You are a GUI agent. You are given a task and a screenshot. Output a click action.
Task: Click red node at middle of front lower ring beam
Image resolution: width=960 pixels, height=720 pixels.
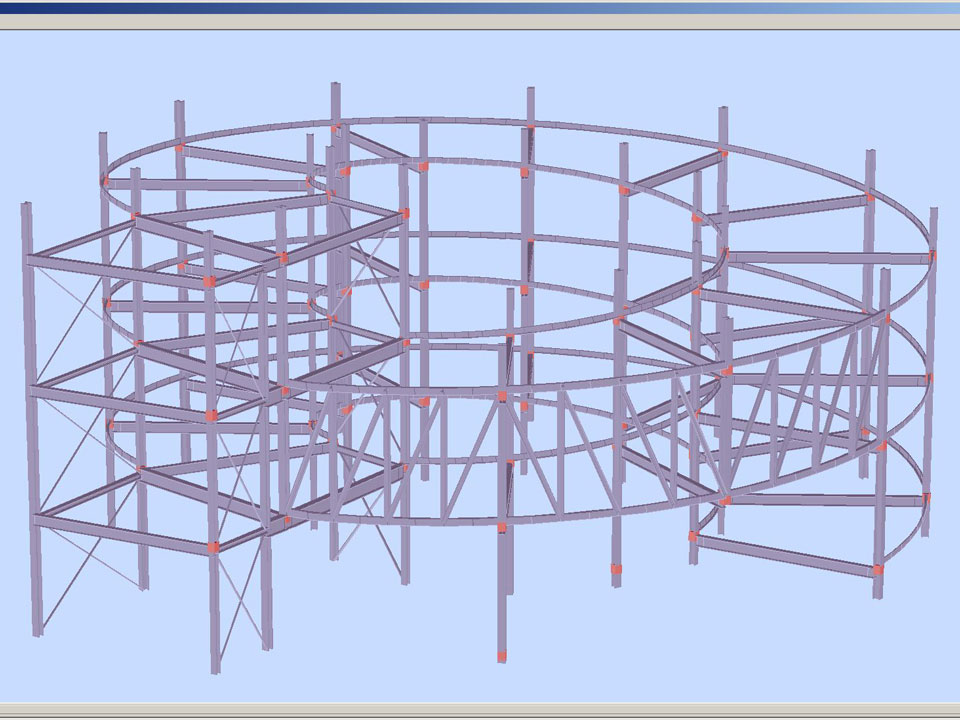502,526
